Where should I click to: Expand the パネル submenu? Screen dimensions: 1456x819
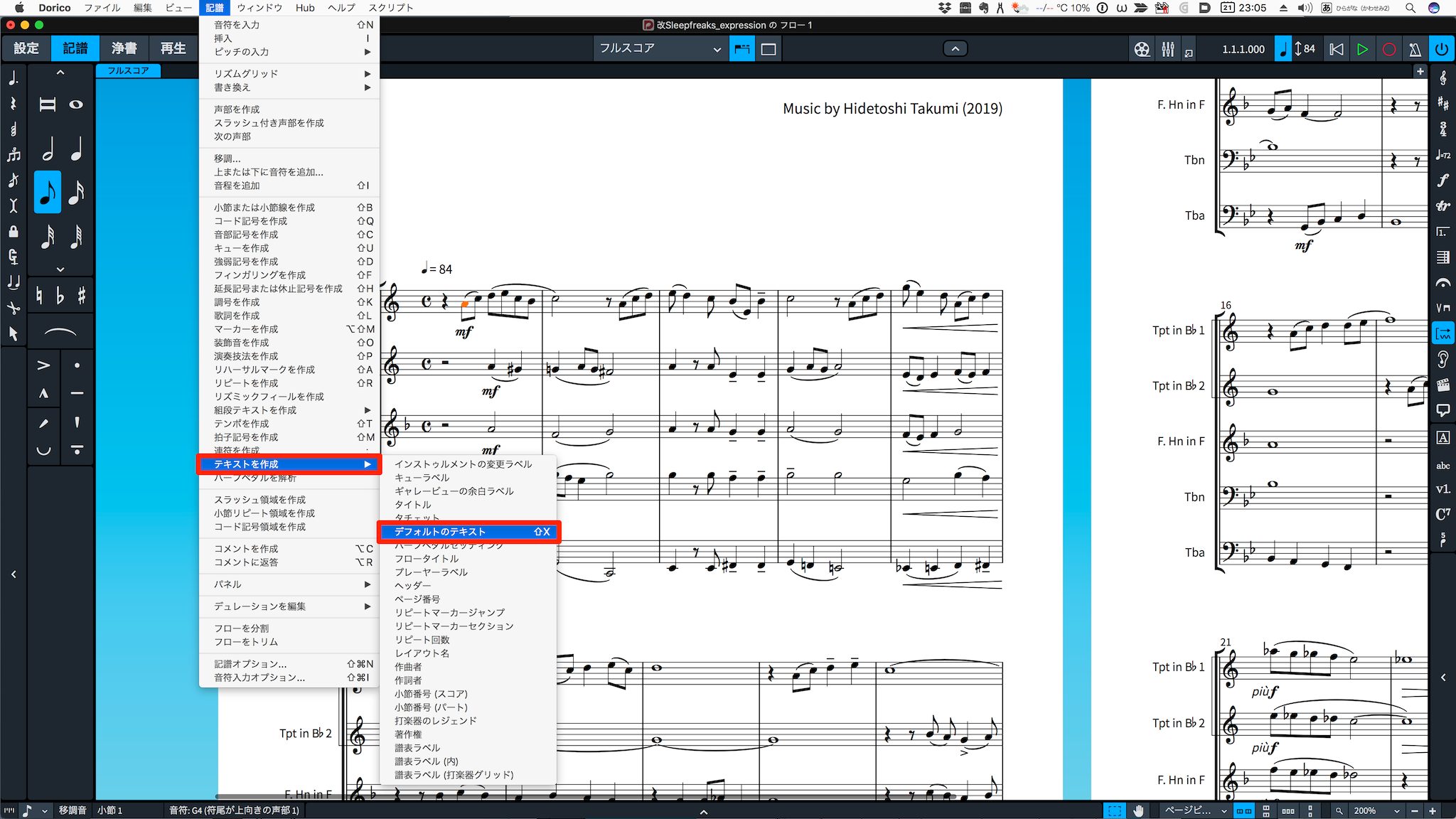[x=290, y=584]
